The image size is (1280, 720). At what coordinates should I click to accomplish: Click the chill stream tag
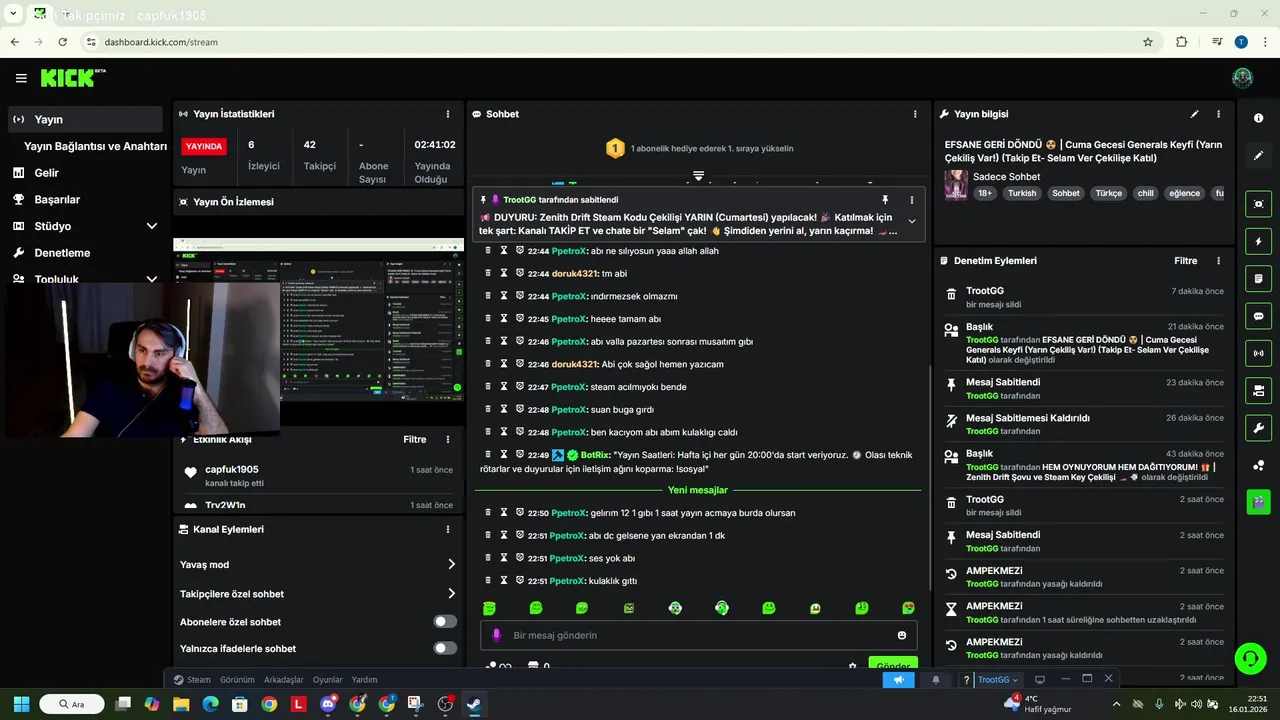pyautogui.click(x=1145, y=193)
